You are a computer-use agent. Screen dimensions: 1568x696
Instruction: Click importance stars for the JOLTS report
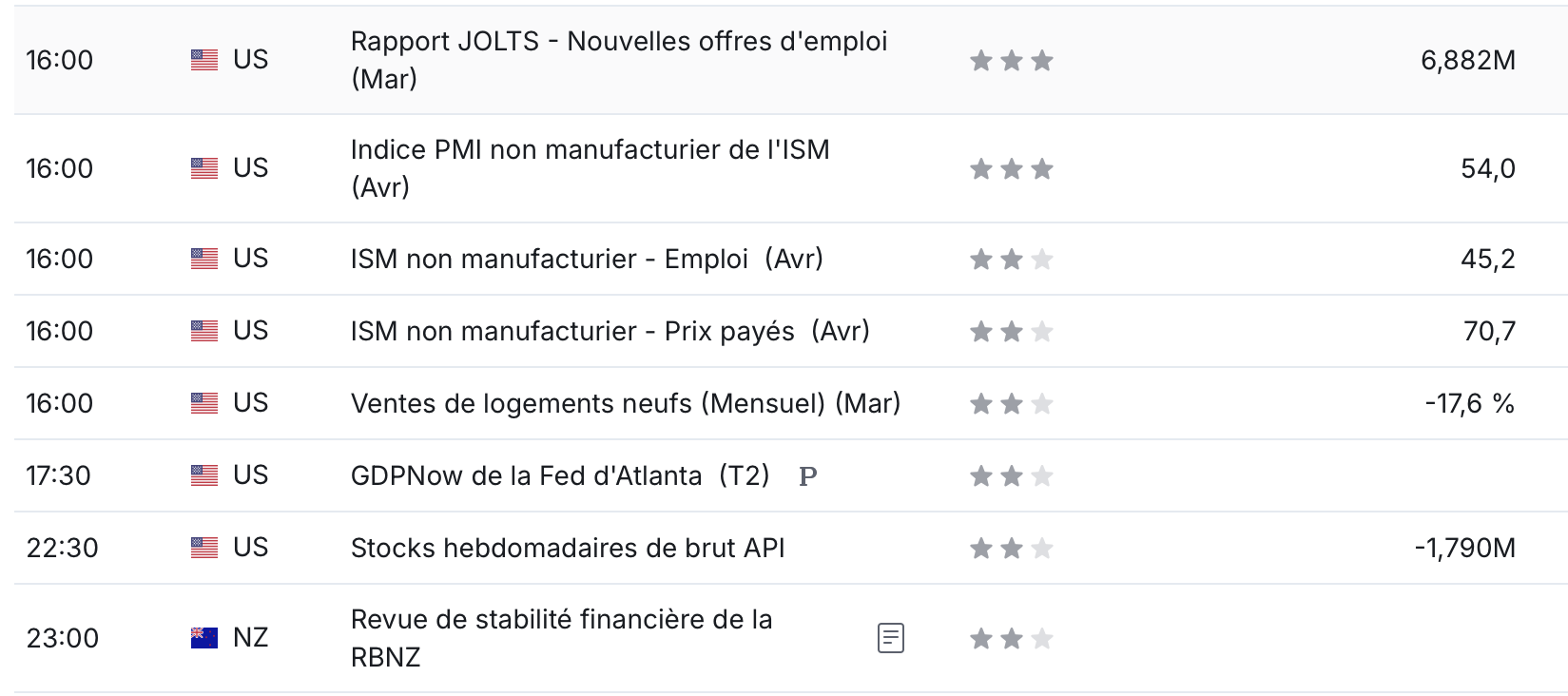(1012, 61)
